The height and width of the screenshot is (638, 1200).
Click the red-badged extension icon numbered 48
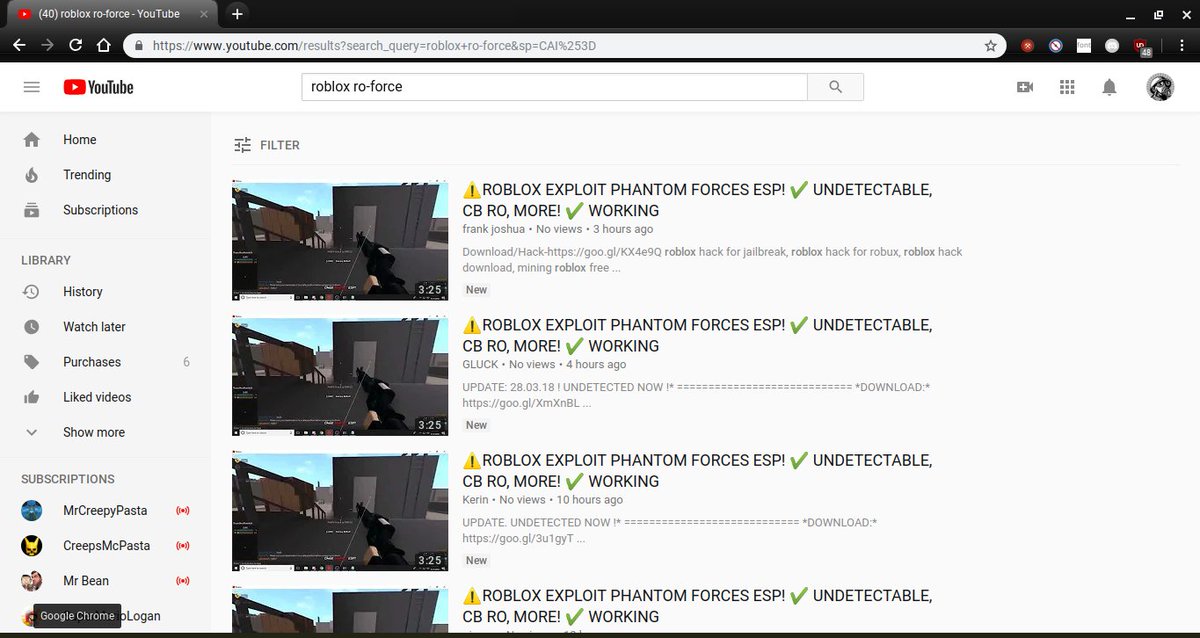click(x=1141, y=46)
